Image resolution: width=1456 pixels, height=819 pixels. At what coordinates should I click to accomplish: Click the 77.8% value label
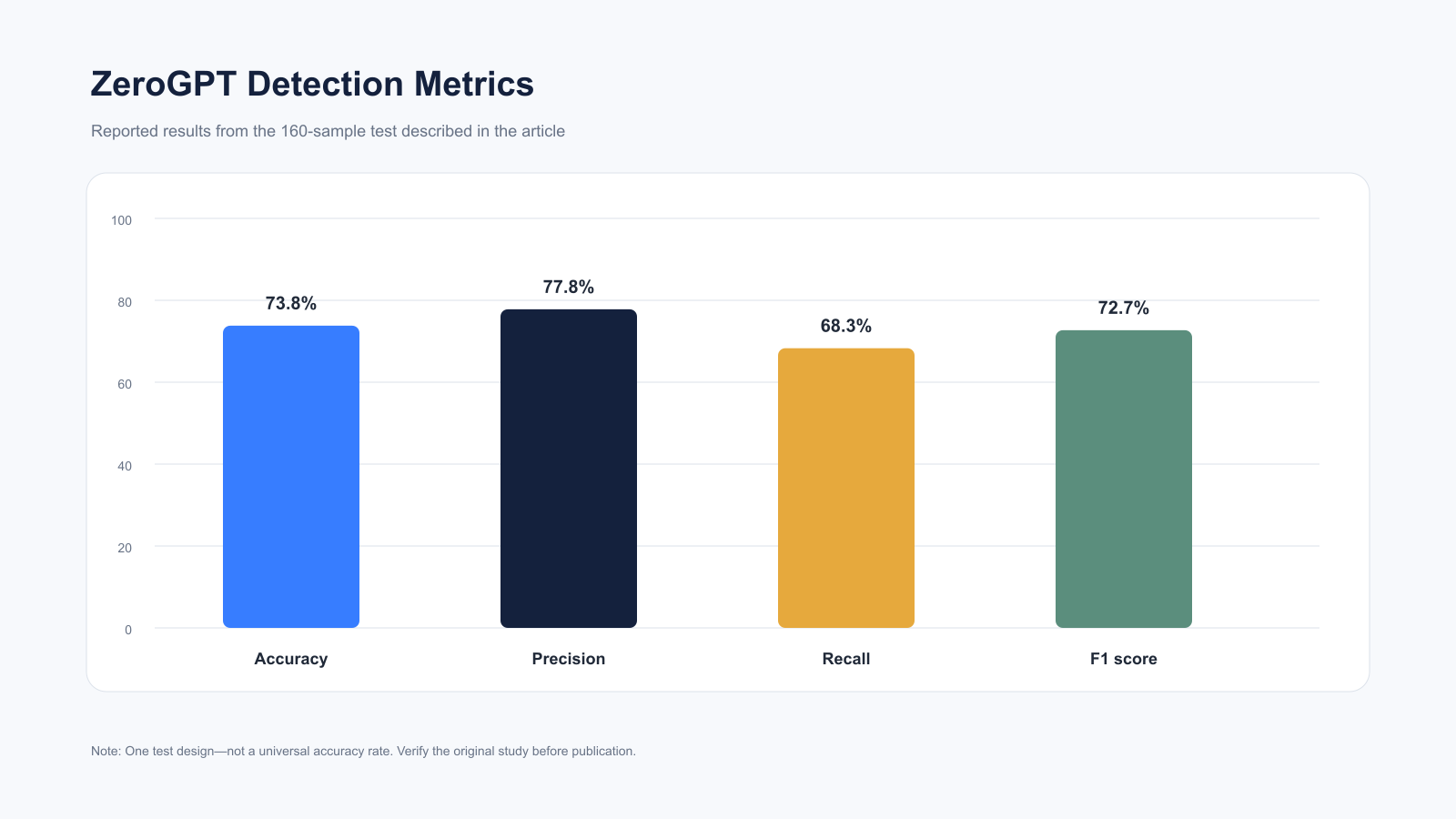click(x=569, y=287)
